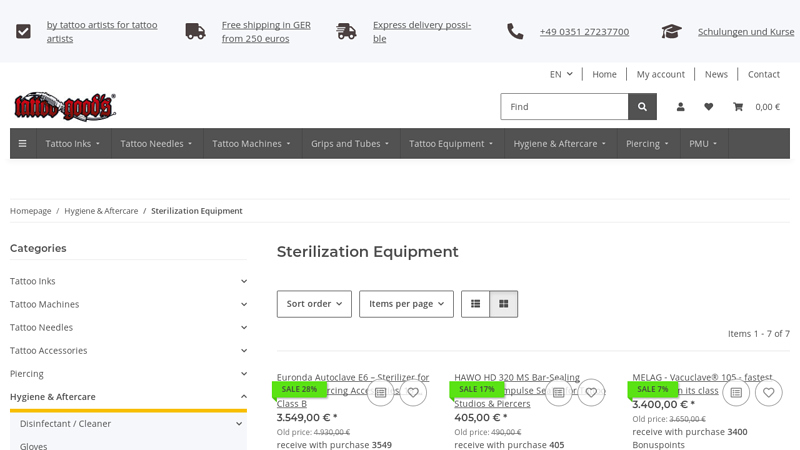Open Grips and Tubes menu
This screenshot has width=800, height=450.
pyautogui.click(x=351, y=143)
